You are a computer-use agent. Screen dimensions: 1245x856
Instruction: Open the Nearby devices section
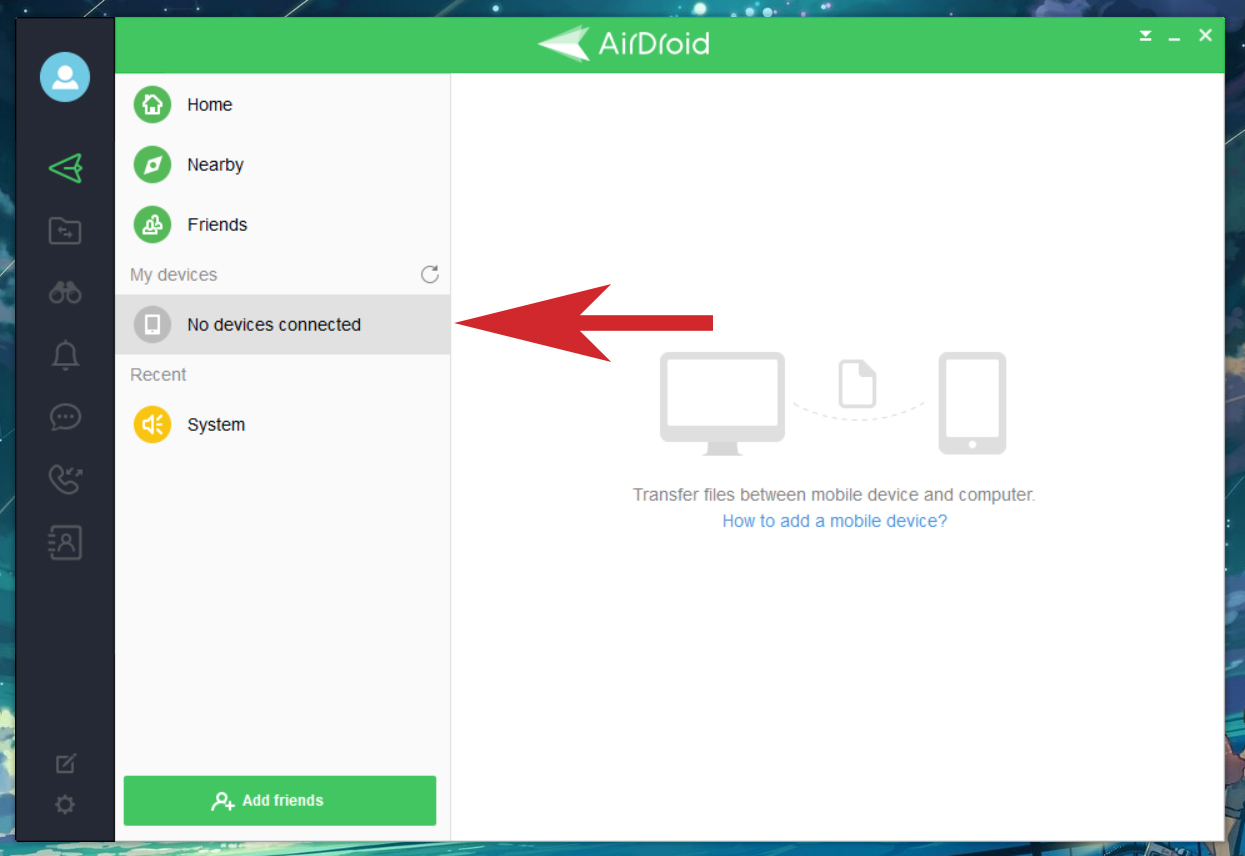[x=214, y=164]
